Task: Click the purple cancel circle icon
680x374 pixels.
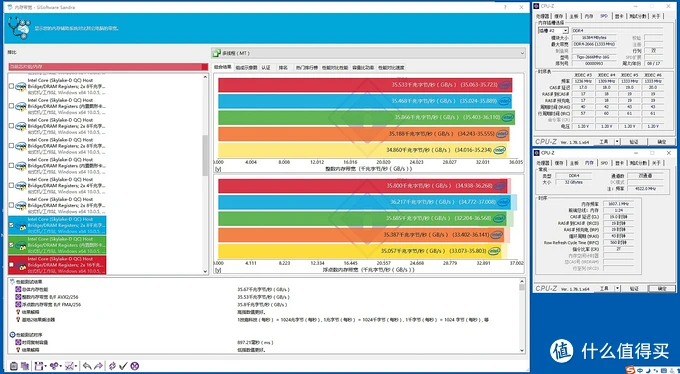Action: (134, 366)
